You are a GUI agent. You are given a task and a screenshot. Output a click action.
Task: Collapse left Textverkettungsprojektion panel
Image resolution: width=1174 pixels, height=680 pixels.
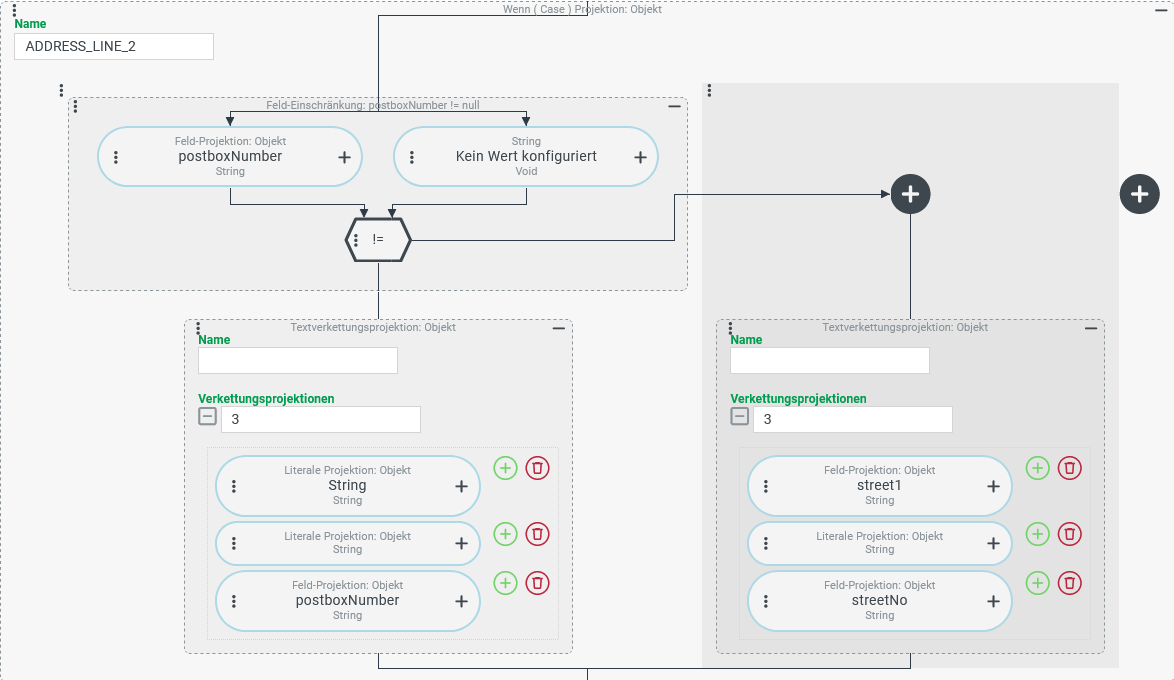tap(559, 329)
